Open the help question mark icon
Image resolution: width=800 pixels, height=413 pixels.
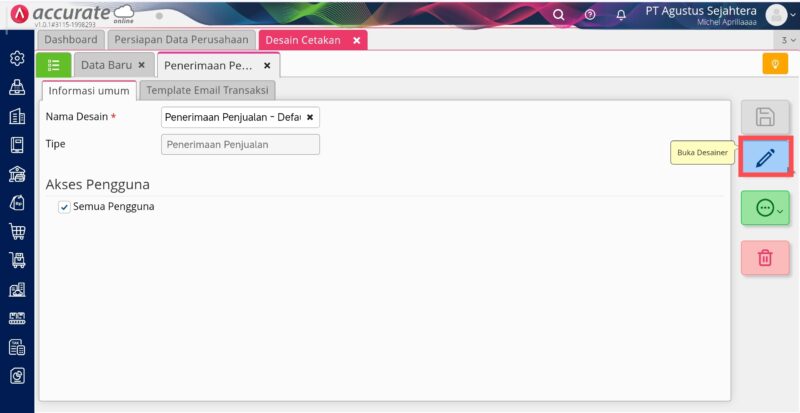pos(590,15)
